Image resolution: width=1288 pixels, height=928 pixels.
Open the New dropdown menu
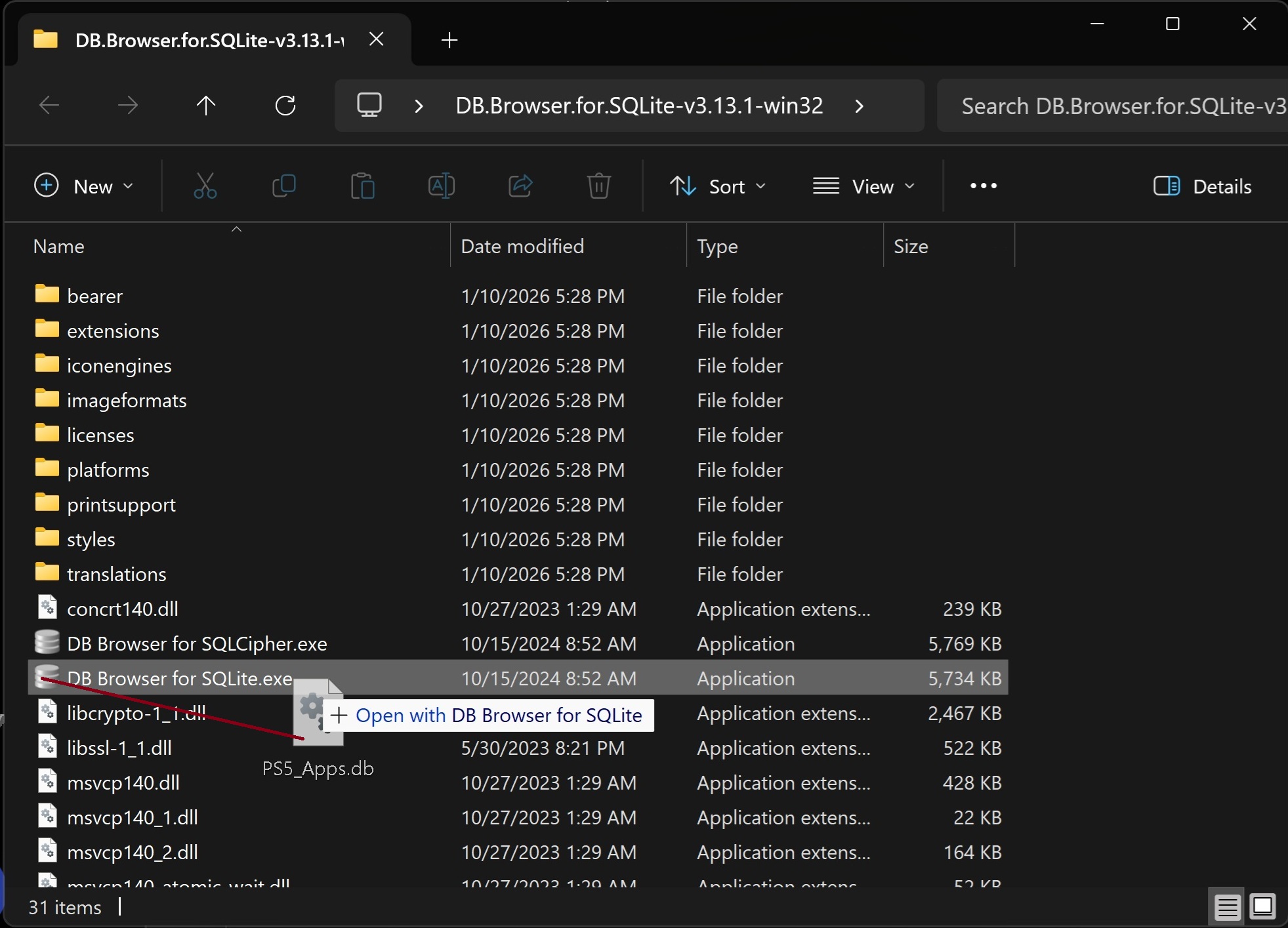(83, 186)
